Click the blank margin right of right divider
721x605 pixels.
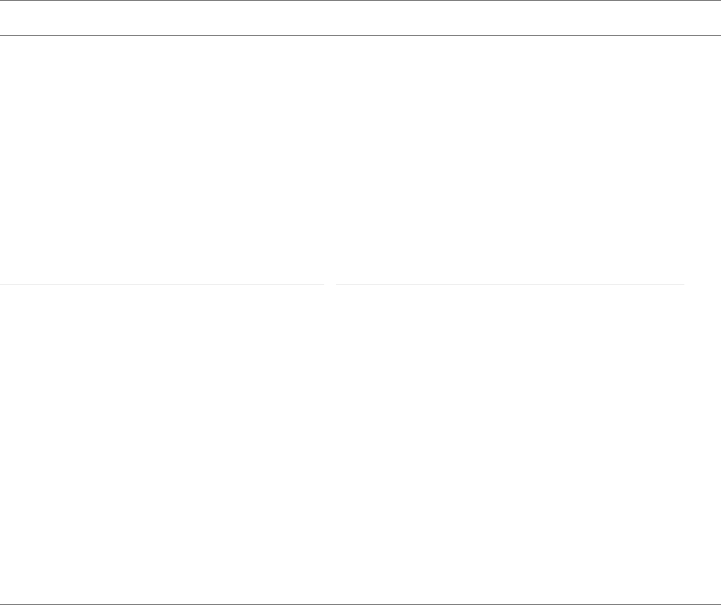703,285
